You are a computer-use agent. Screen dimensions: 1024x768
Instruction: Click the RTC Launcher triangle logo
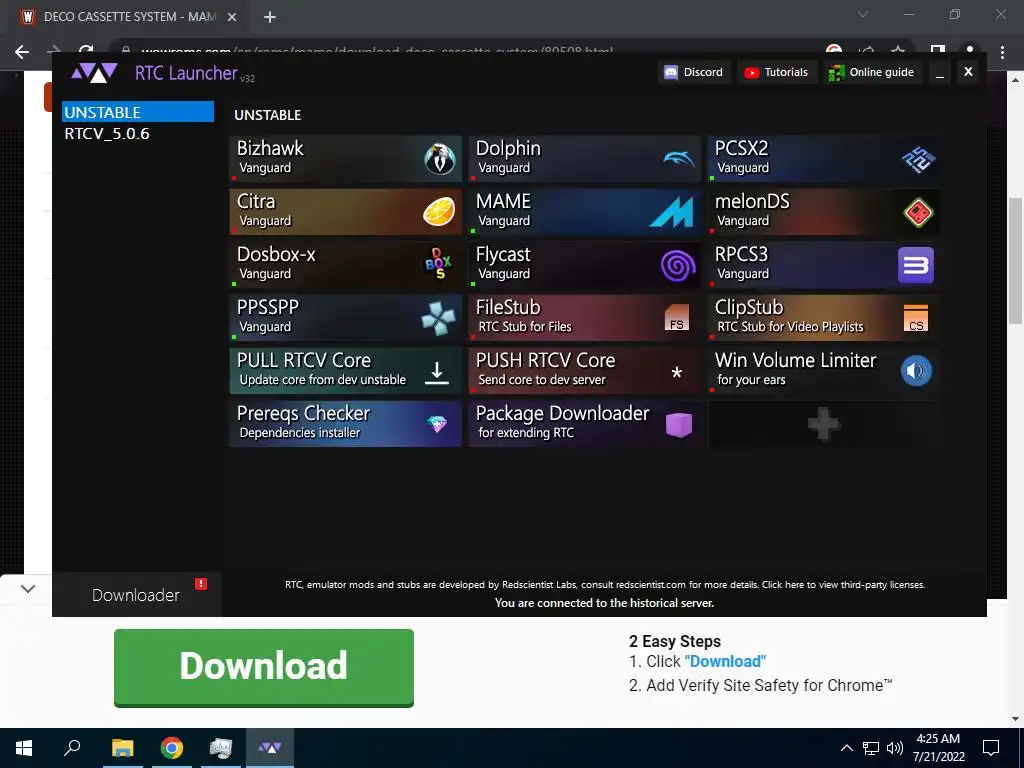[95, 72]
